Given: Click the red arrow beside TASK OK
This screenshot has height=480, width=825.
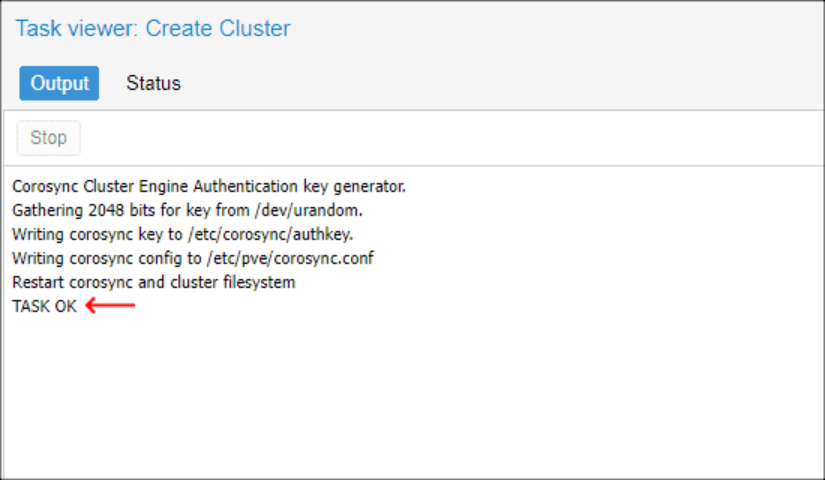Looking at the screenshot, I should [110, 306].
